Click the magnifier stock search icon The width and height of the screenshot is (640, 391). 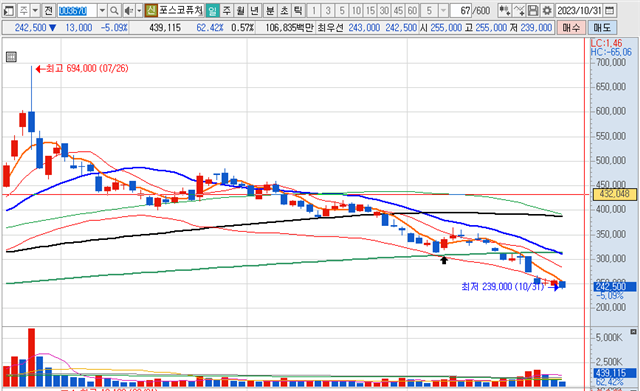115,10
